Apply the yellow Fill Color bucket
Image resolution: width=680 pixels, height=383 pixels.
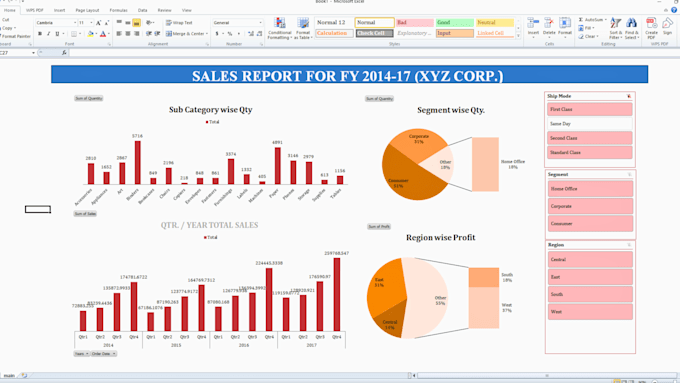click(x=90, y=33)
